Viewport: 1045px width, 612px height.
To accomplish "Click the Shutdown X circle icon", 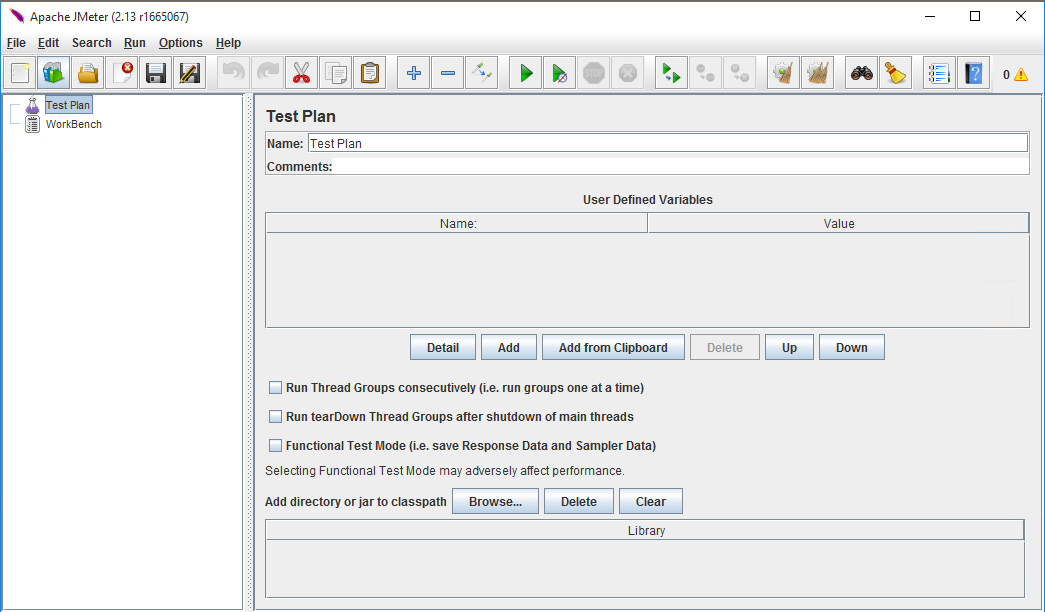I will (x=628, y=73).
